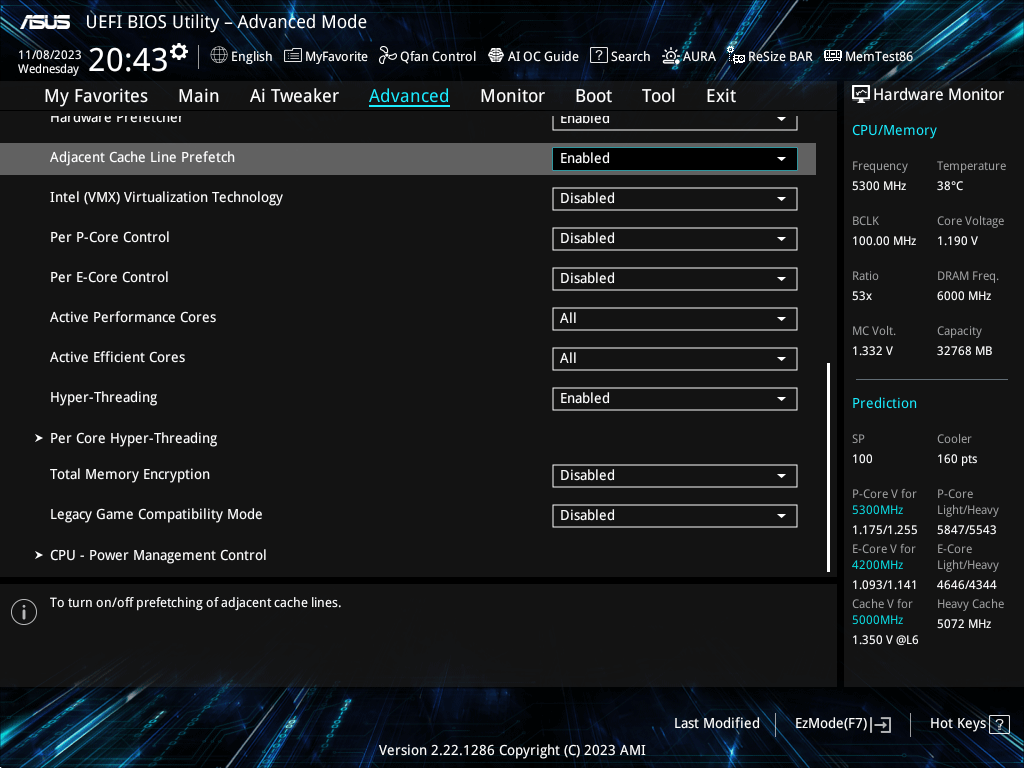Toggle ReSize BAR icon
The image size is (1024, 768).
pyautogui.click(x=735, y=56)
